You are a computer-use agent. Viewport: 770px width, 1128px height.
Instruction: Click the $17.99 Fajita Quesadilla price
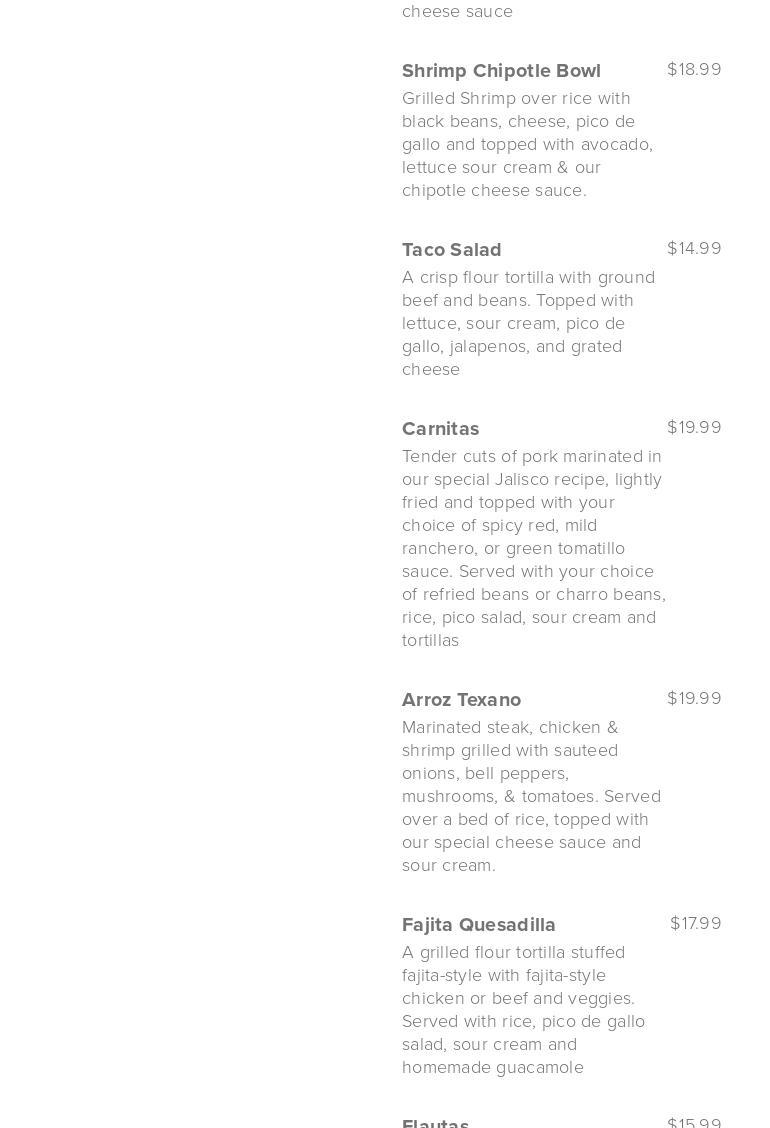click(x=696, y=923)
